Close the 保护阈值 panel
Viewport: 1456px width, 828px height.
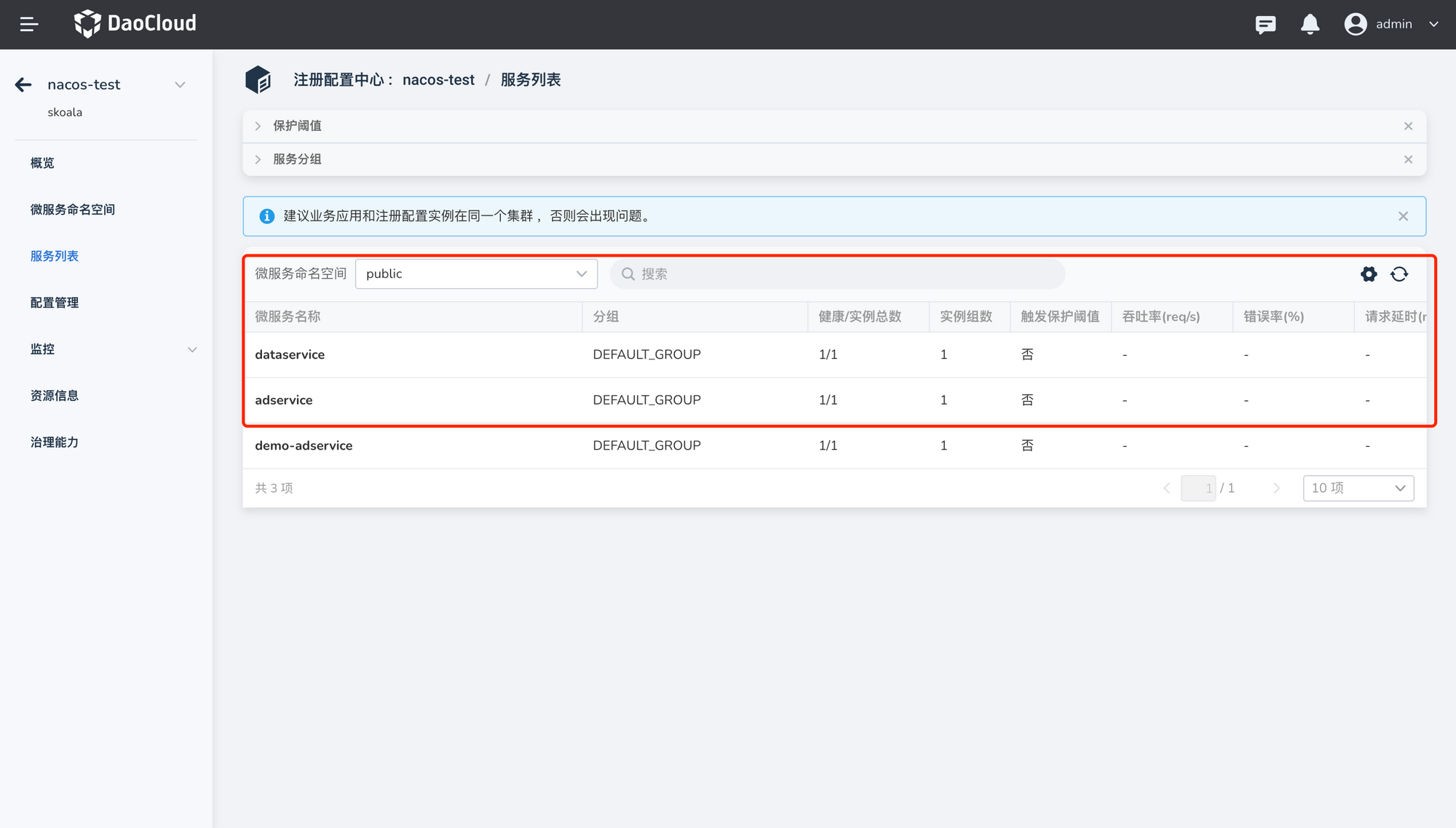pyautogui.click(x=1409, y=126)
